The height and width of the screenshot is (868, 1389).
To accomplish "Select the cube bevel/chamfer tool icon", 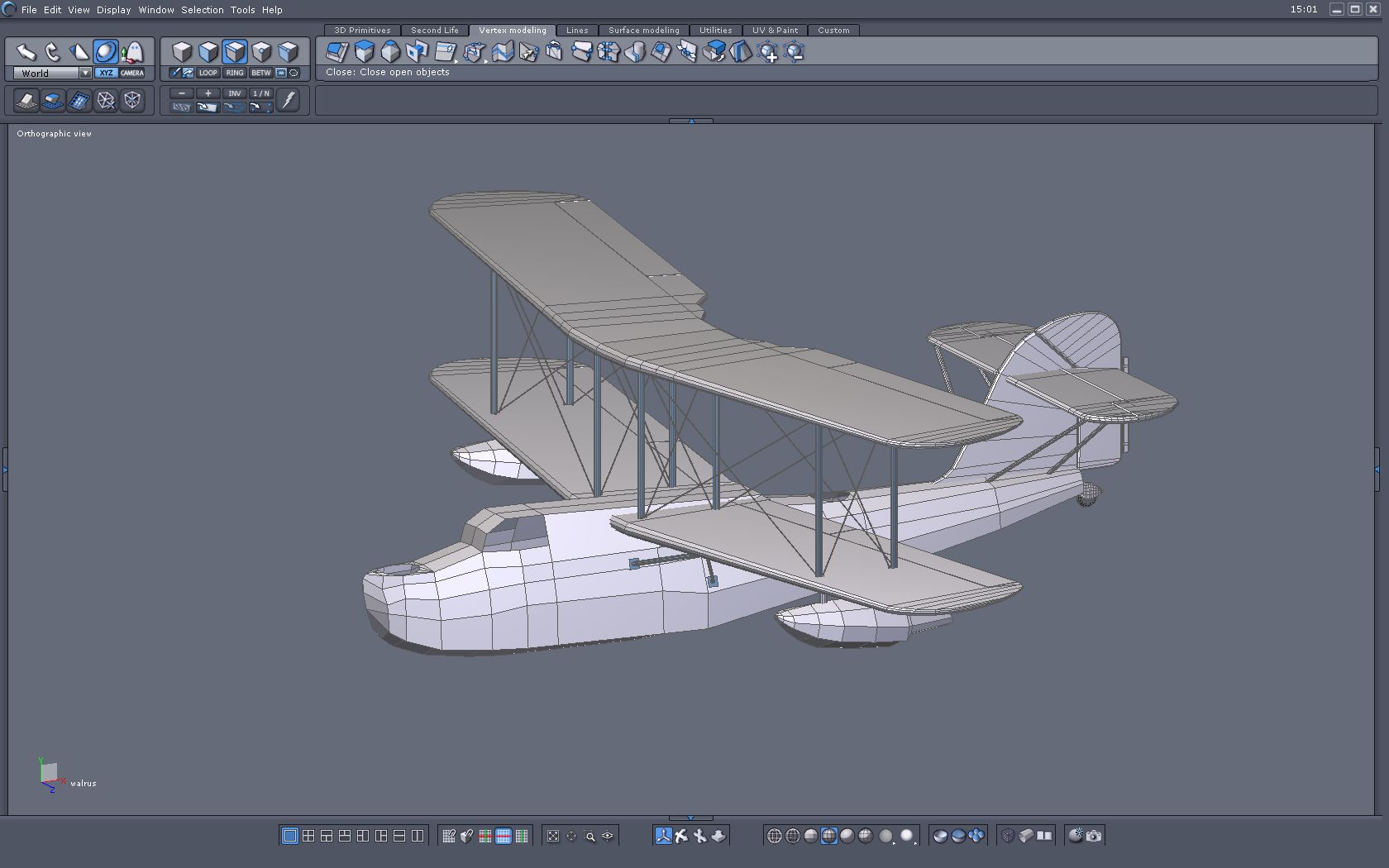I will tap(390, 52).
